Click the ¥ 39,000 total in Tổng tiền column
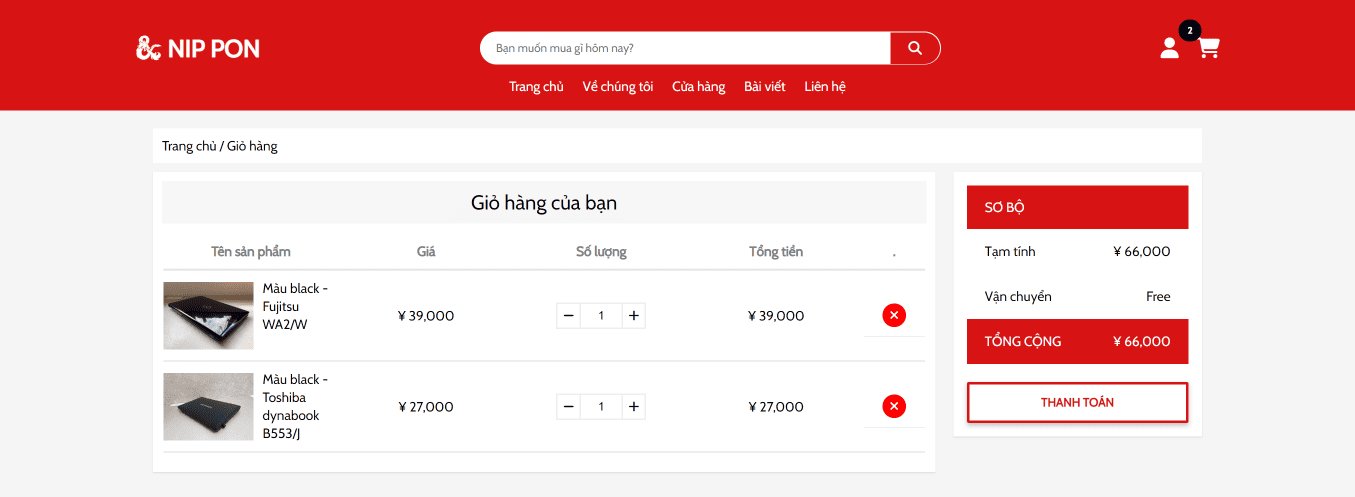Image resolution: width=1355 pixels, height=497 pixels. click(776, 316)
